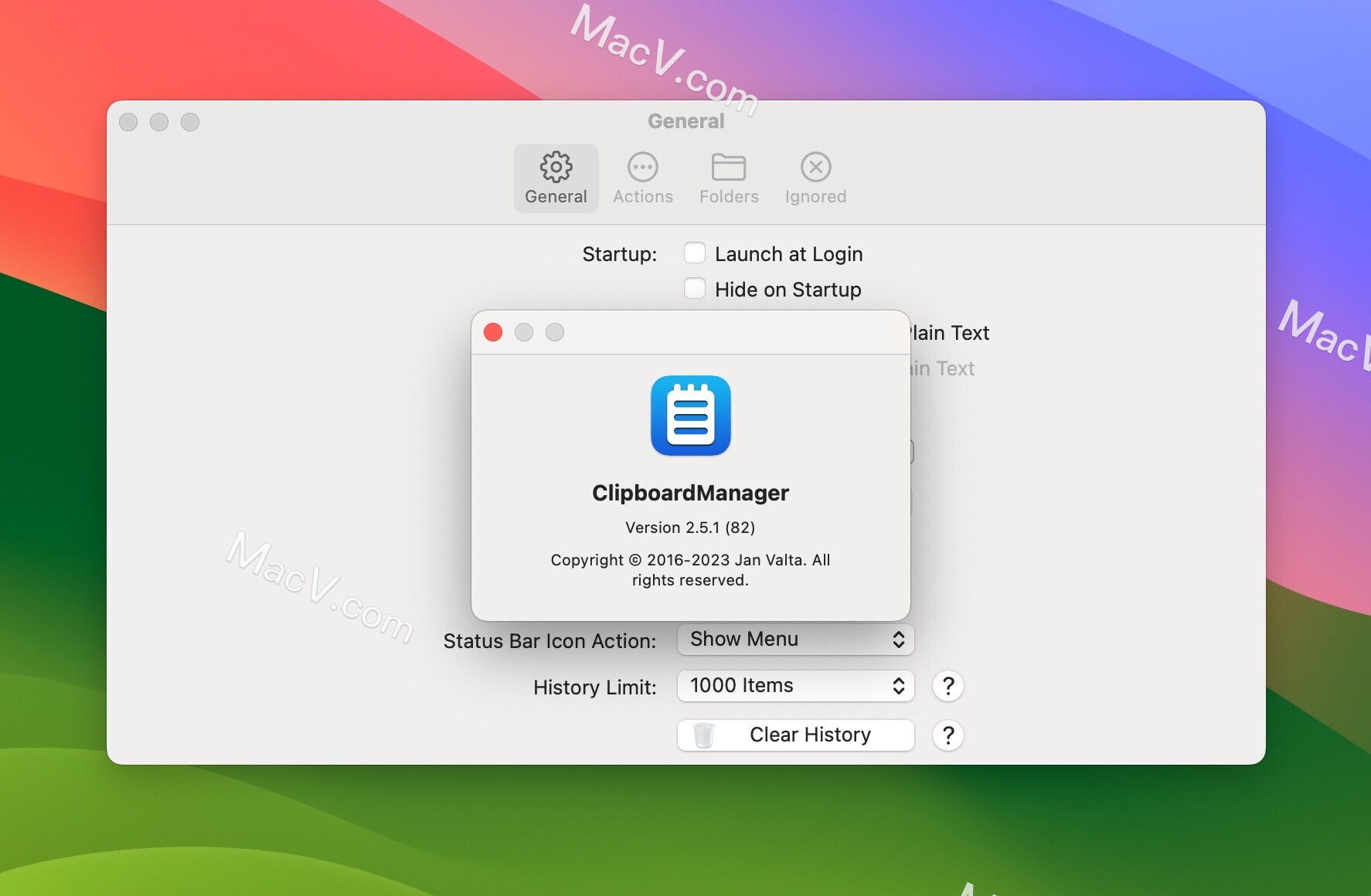Click the ClipboardManager app name text
This screenshot has width=1371, height=896.
click(690, 493)
